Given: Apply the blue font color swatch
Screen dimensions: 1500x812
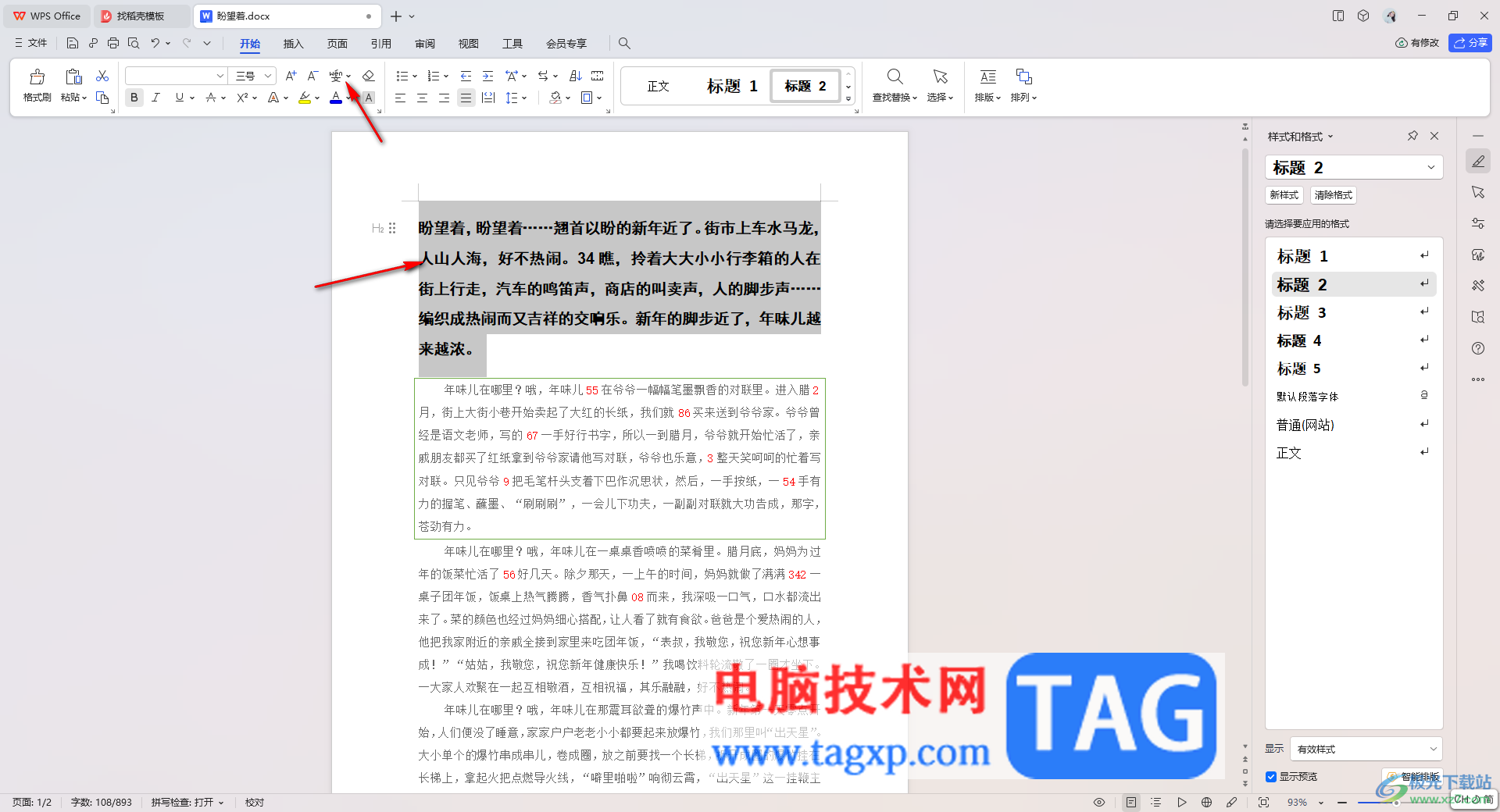Looking at the screenshot, I should click(336, 98).
